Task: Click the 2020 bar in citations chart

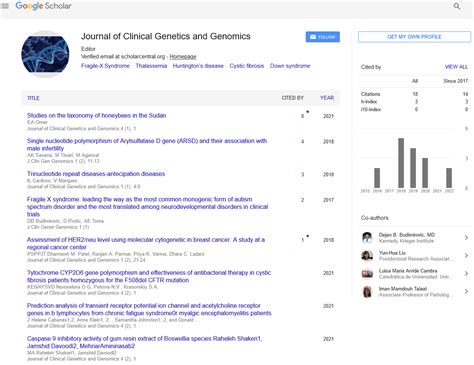Action: click(425, 173)
